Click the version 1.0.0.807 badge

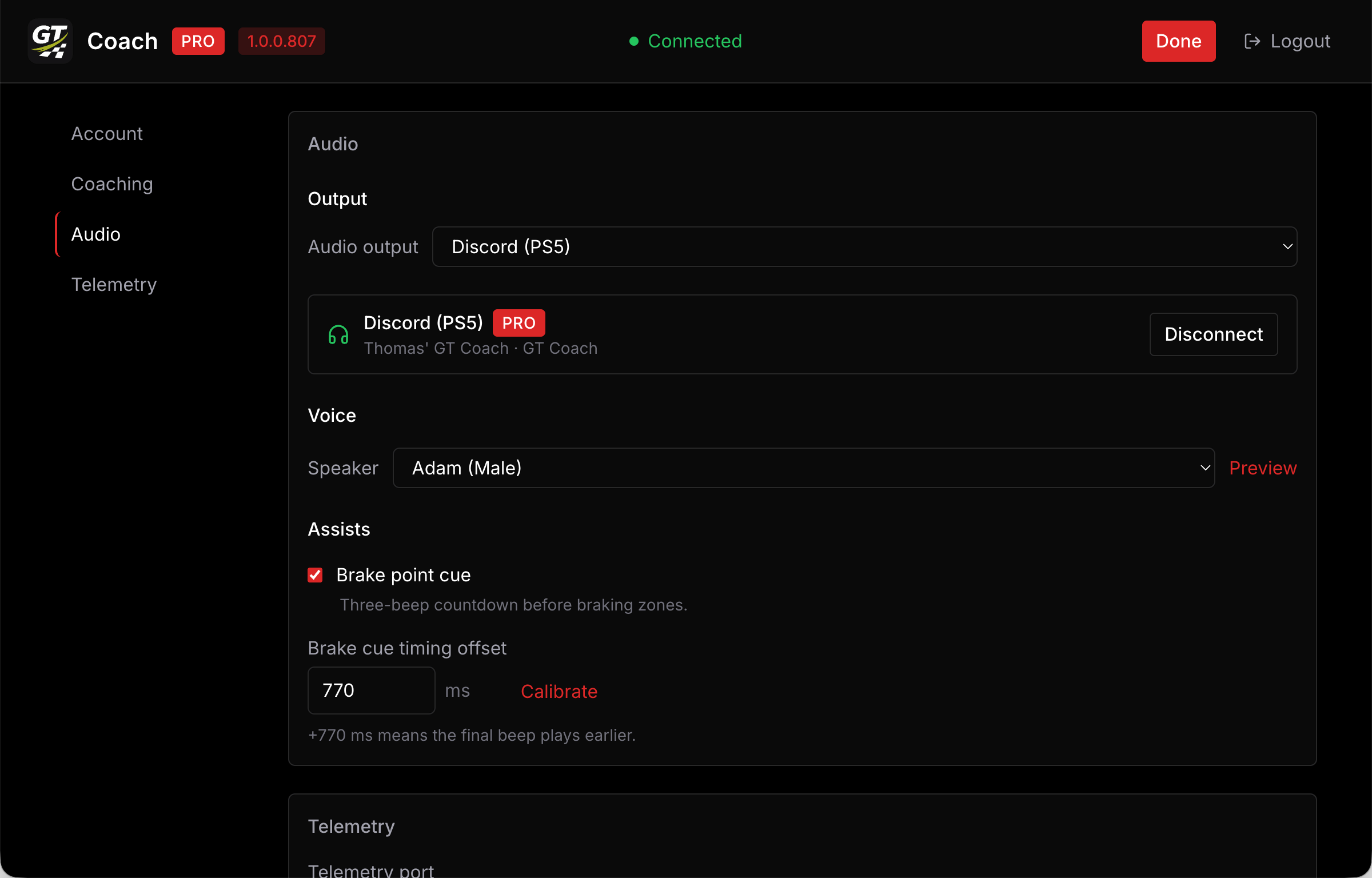(282, 41)
